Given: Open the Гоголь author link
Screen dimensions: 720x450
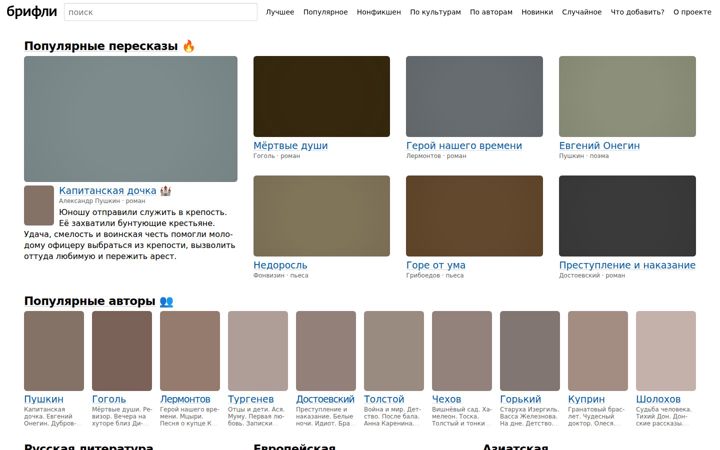Looking at the screenshot, I should click(x=109, y=399).
